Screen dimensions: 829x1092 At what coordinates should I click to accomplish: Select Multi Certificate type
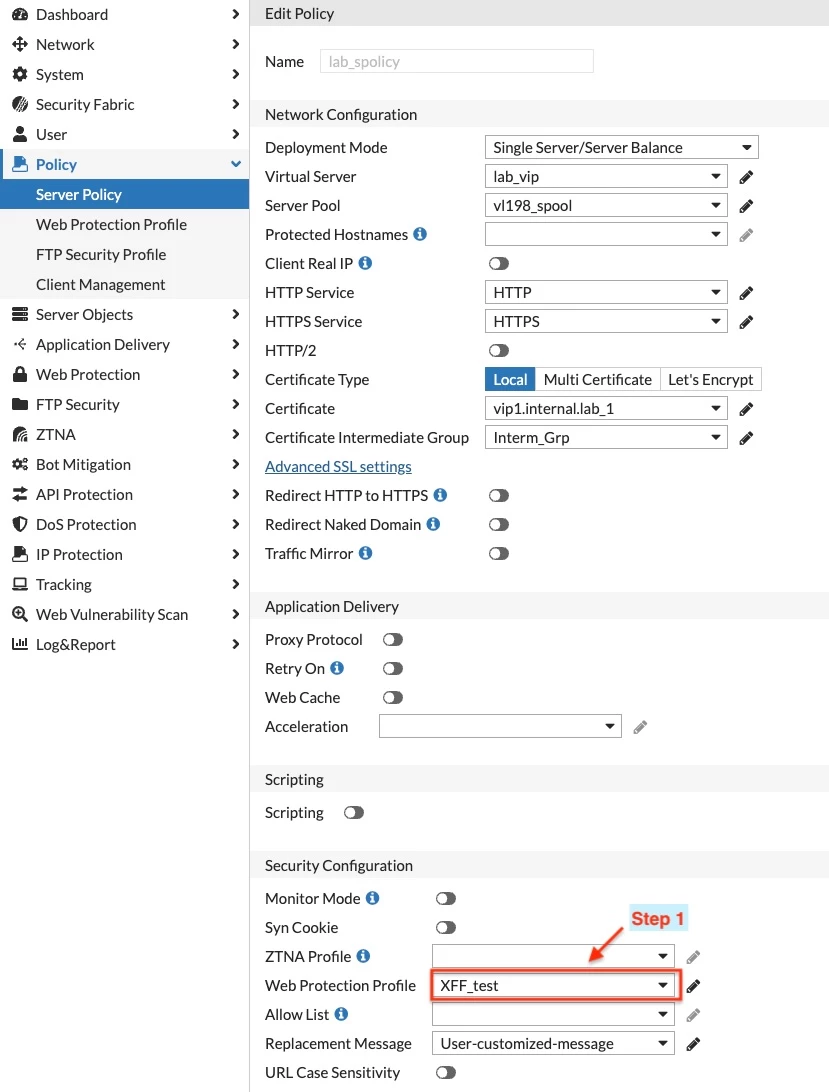click(x=598, y=380)
